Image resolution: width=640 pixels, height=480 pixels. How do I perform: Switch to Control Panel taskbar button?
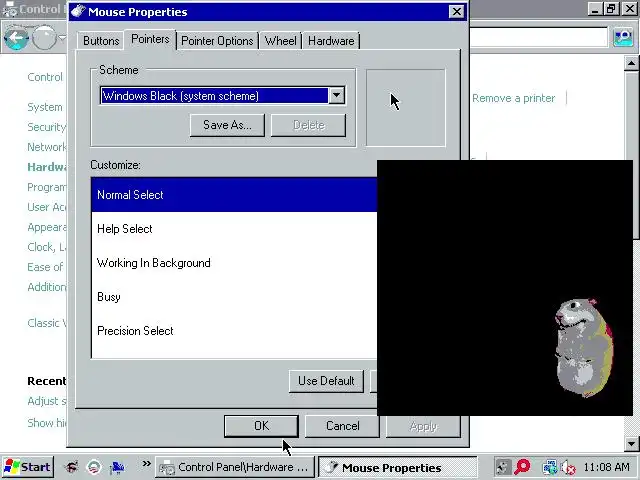point(235,467)
